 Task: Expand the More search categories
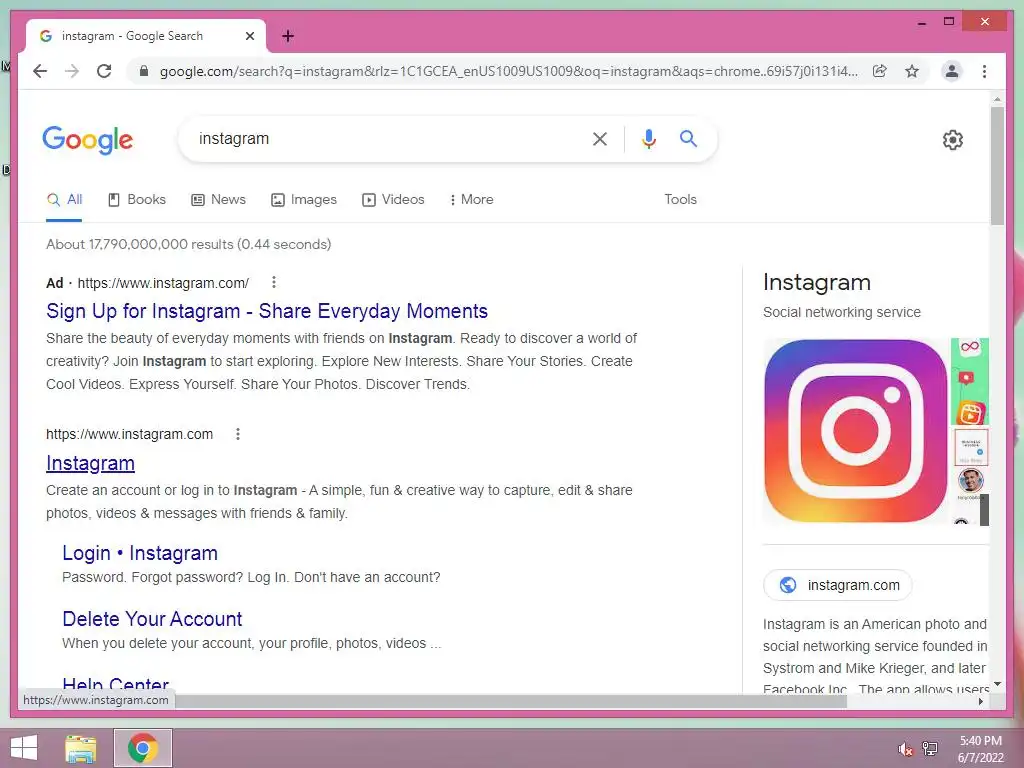coord(471,199)
